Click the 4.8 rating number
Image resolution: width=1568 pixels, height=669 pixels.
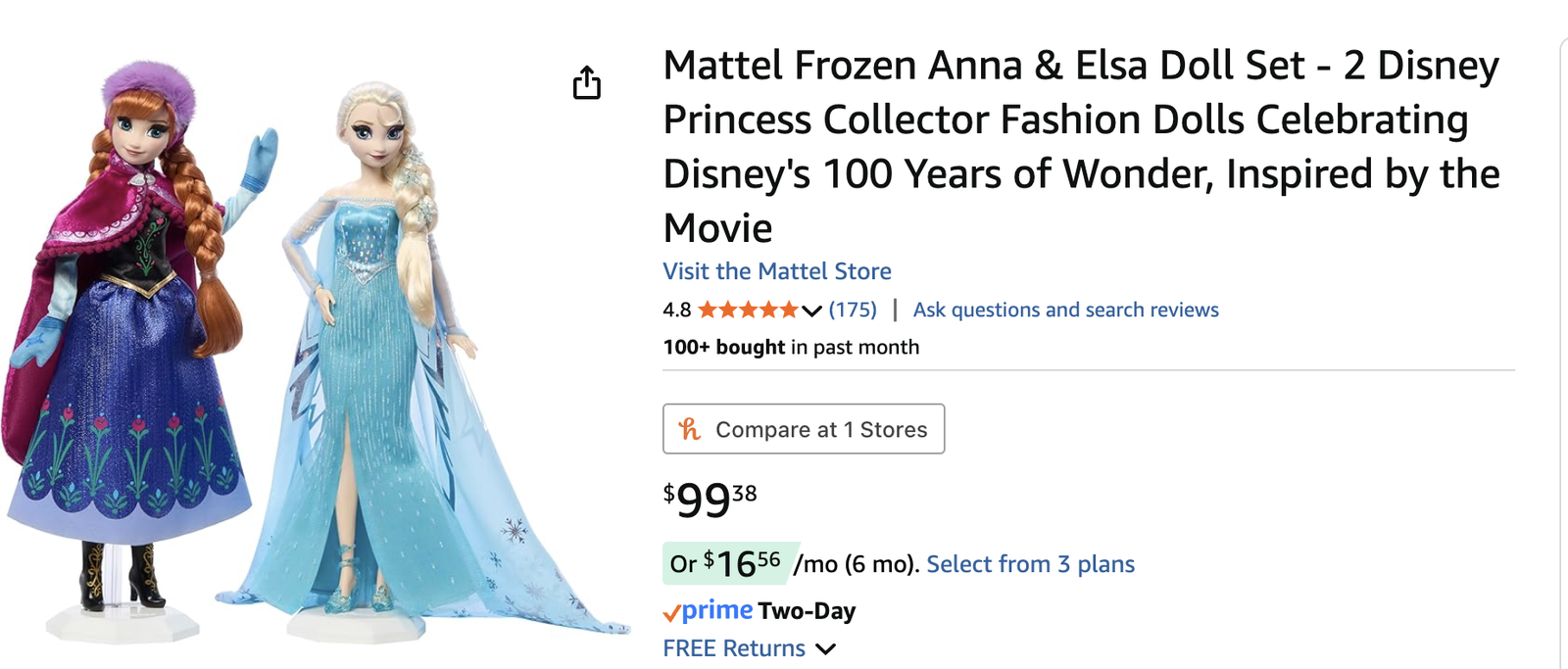click(676, 311)
